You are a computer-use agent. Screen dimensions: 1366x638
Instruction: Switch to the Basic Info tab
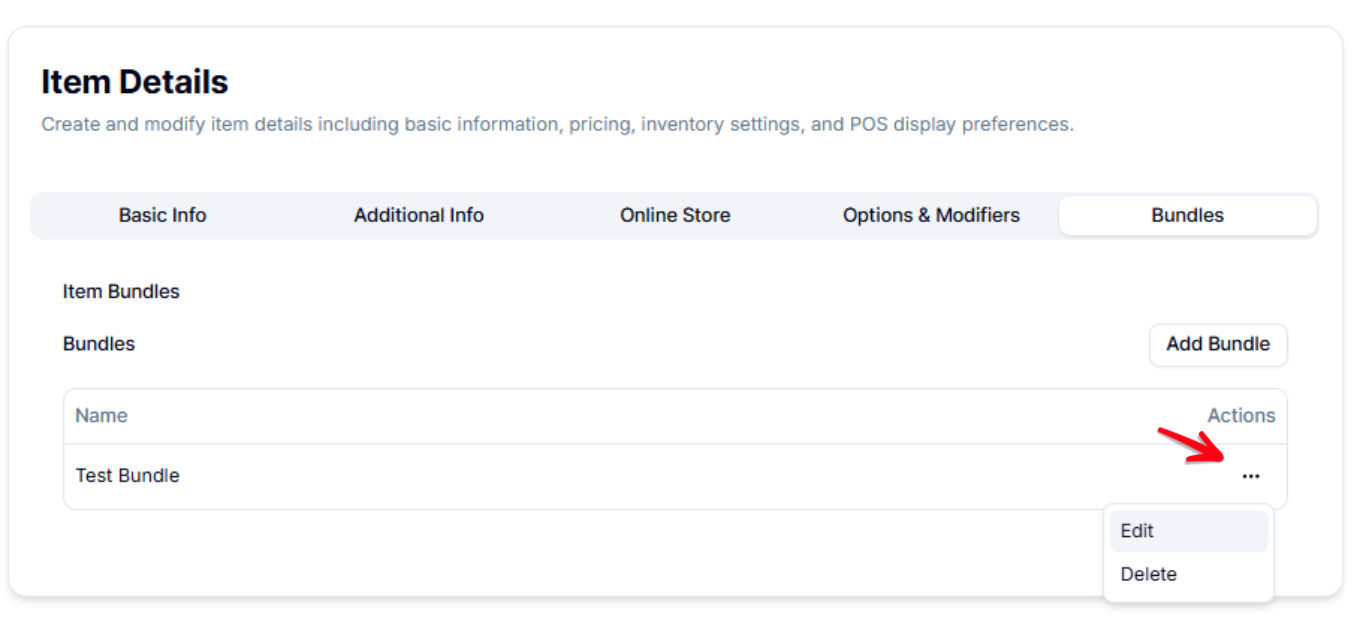pos(162,215)
